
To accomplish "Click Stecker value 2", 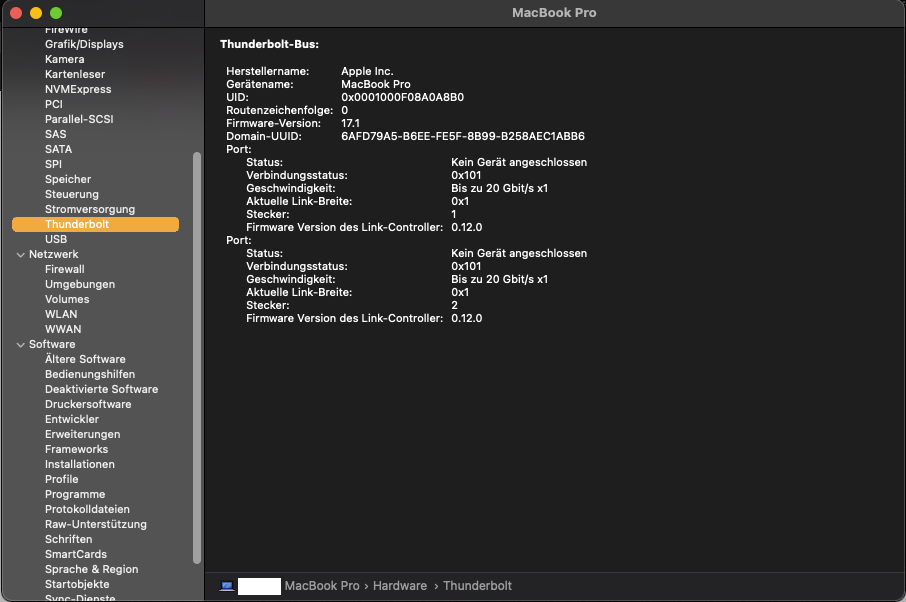I will (x=454, y=306).
